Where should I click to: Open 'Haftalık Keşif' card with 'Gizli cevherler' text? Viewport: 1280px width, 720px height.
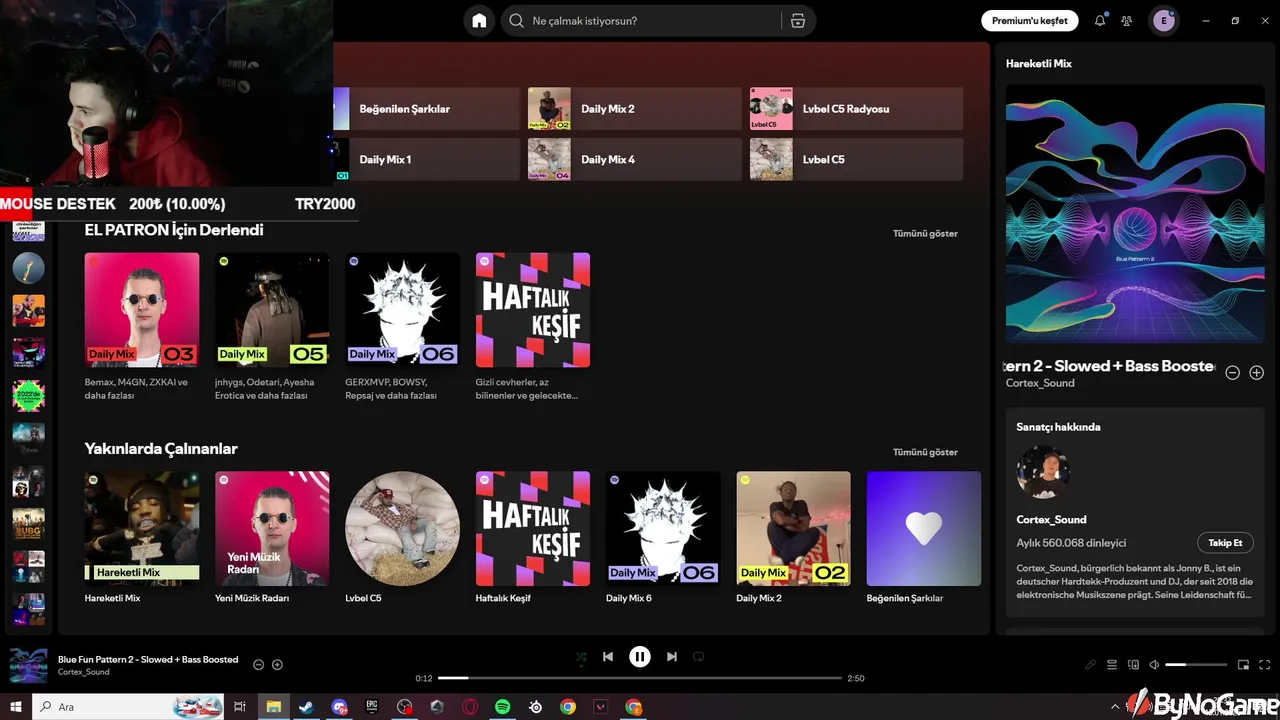pyautogui.click(x=533, y=327)
